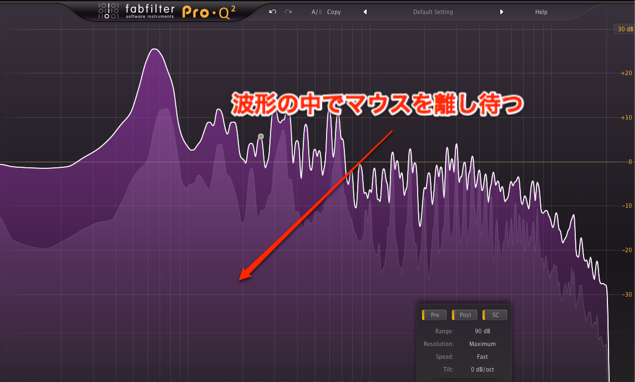Screen dimensions: 635x382
Task: Toggle the SC sidechain analyzer
Action: click(x=495, y=315)
